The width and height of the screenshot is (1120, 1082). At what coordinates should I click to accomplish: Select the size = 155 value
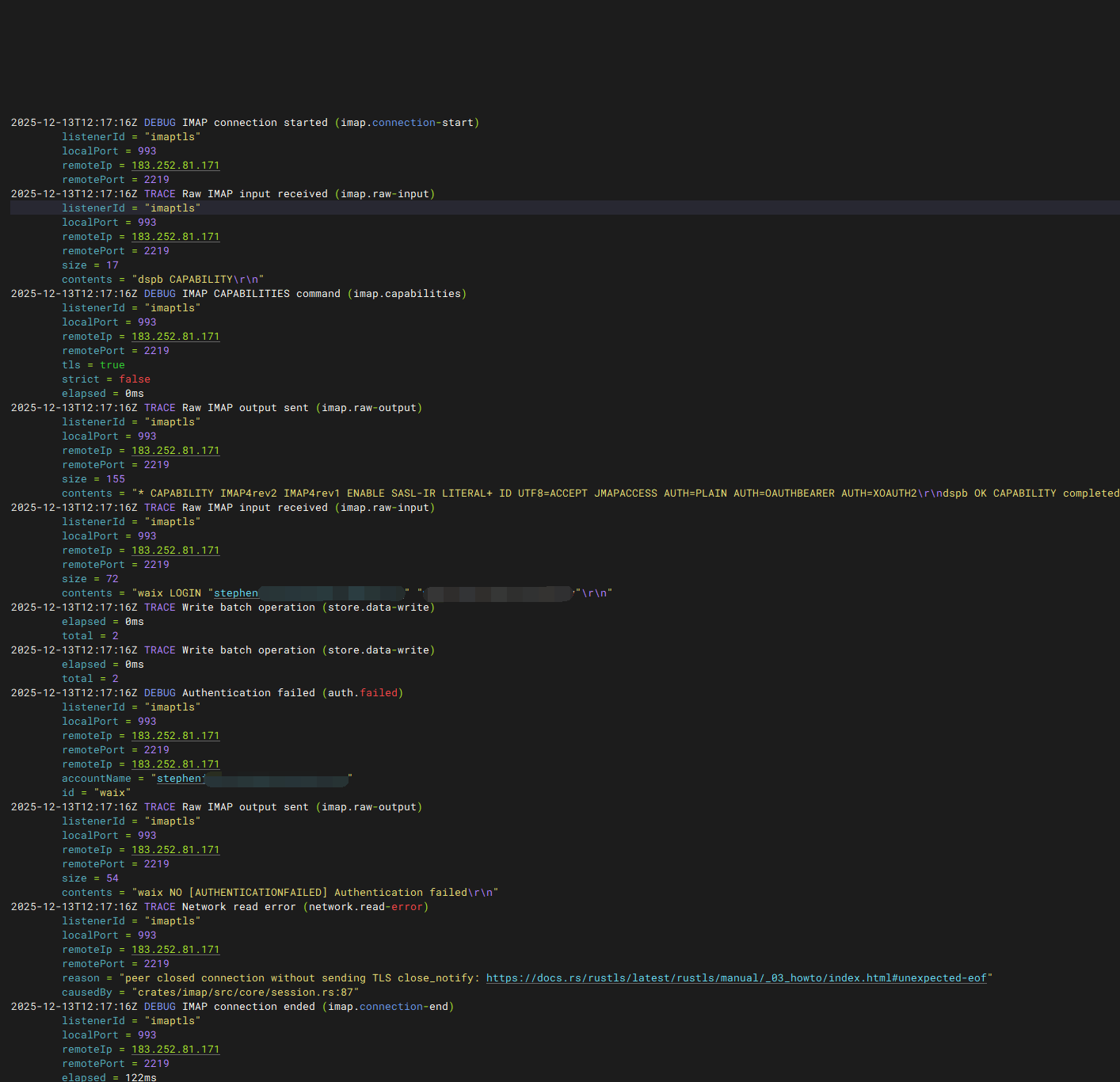[x=115, y=478]
